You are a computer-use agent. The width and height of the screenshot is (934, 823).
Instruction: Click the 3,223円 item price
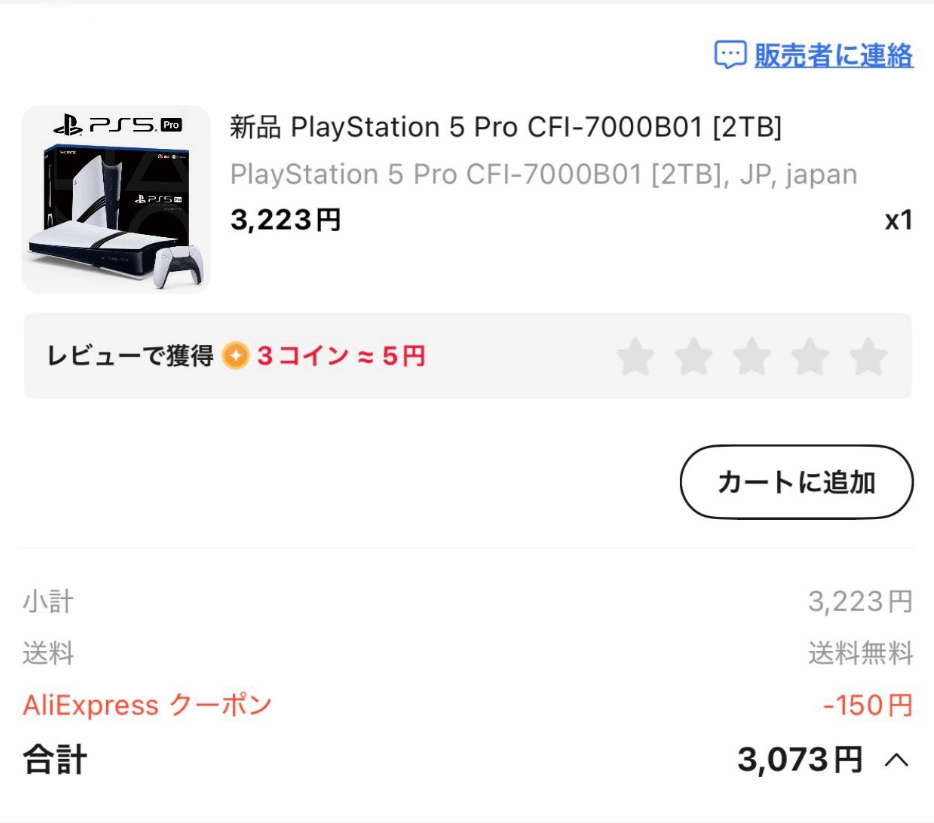click(x=286, y=220)
